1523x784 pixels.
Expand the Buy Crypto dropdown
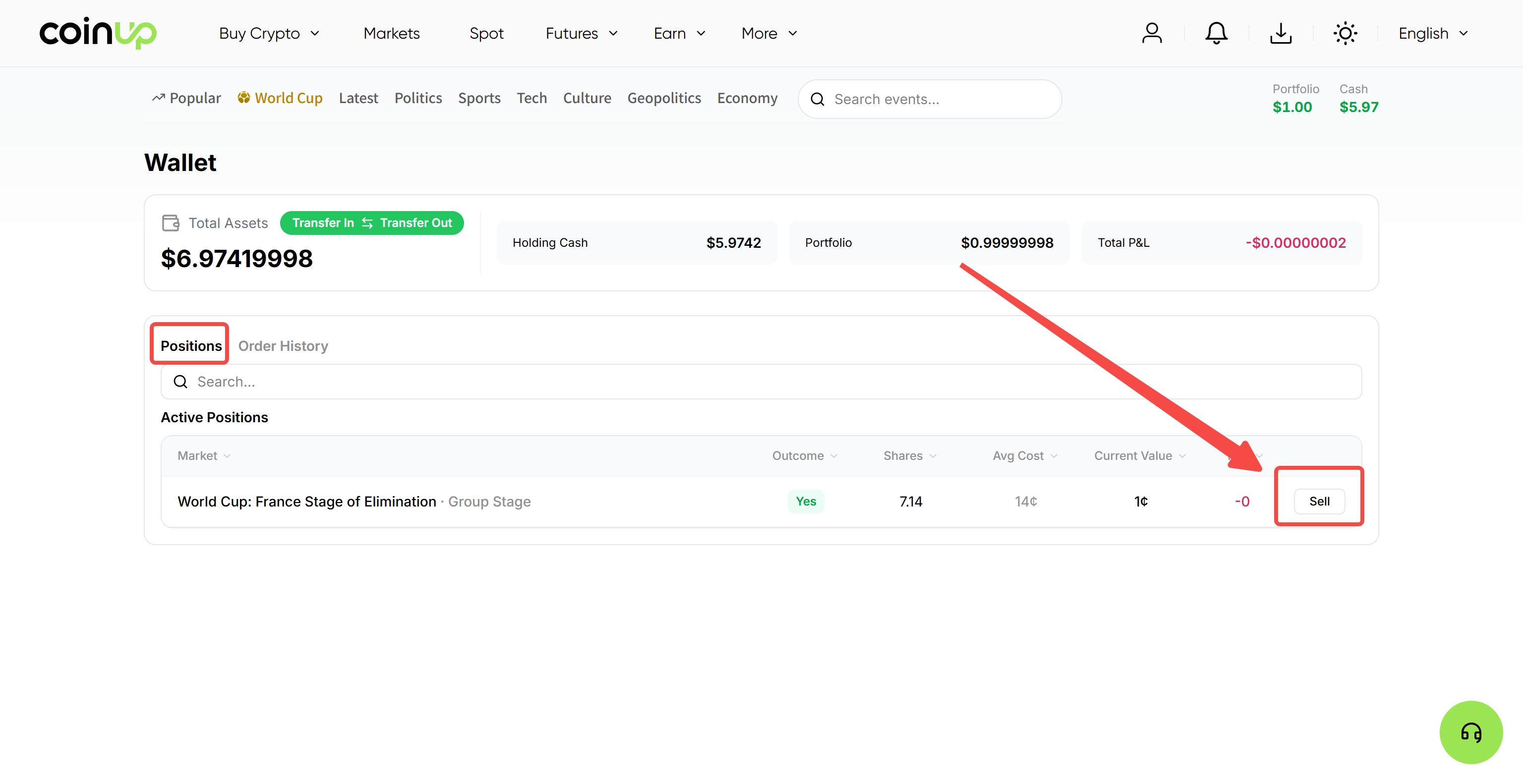pos(269,33)
